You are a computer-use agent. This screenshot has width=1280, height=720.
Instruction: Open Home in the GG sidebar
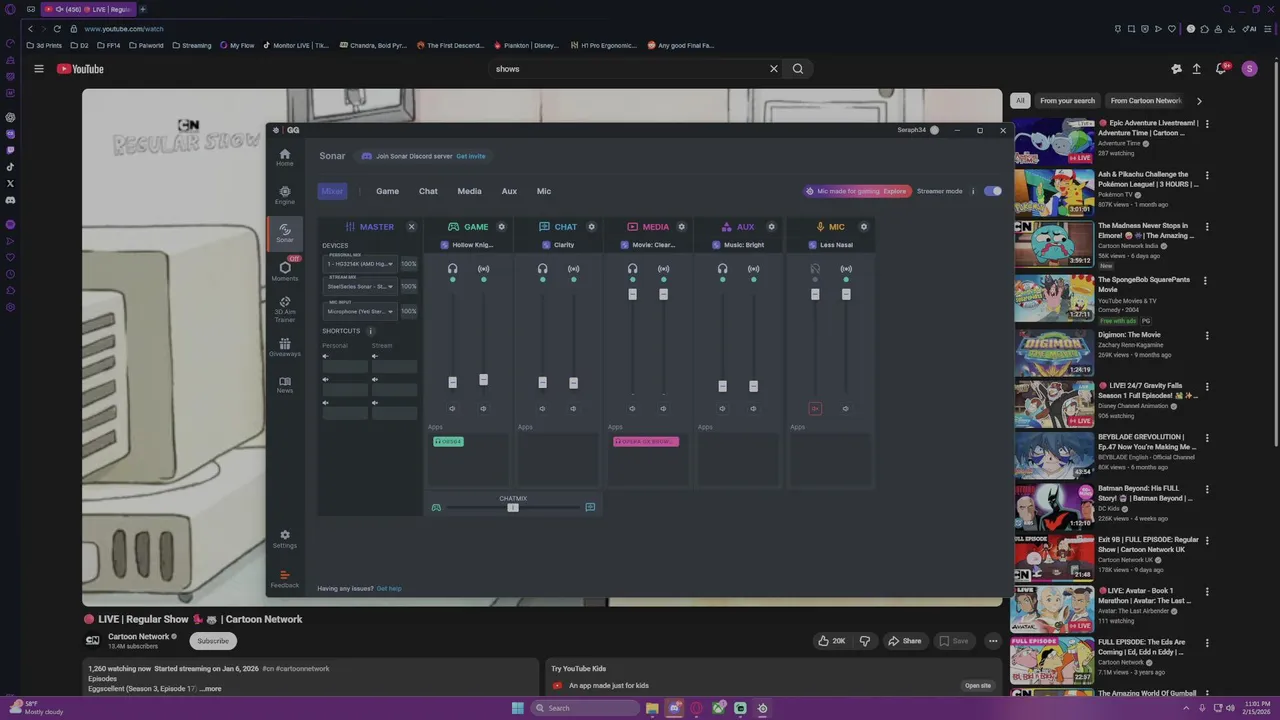285,157
